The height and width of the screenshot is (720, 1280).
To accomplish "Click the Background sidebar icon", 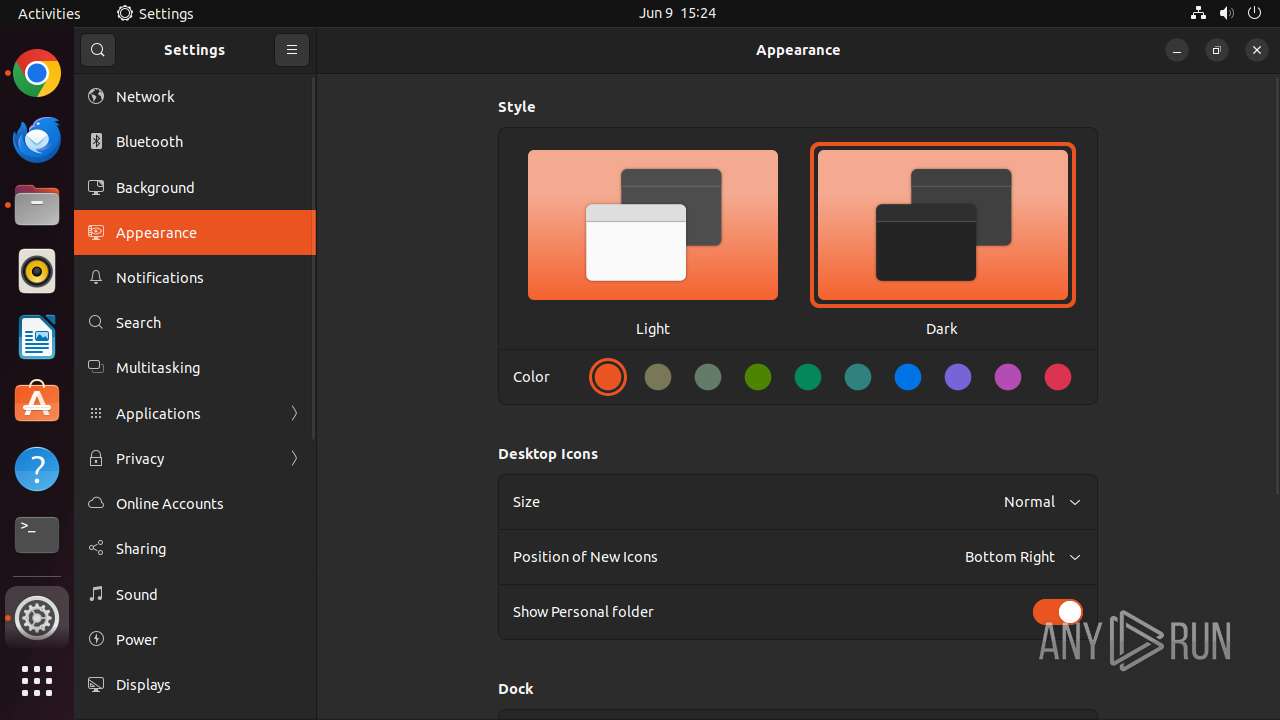I will point(96,187).
